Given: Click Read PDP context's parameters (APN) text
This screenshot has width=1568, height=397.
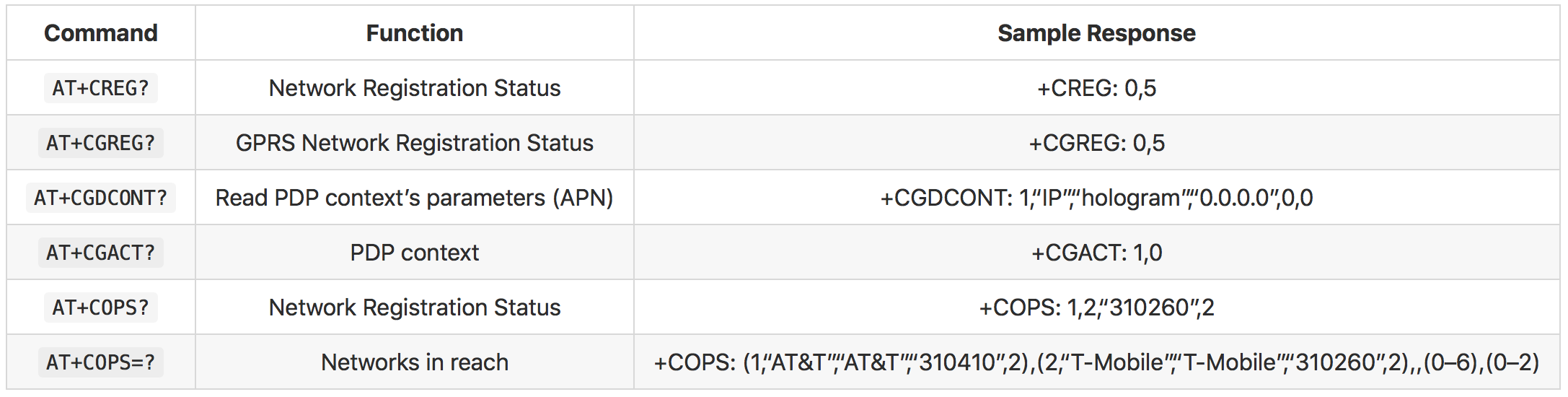Looking at the screenshot, I should point(415,198).
